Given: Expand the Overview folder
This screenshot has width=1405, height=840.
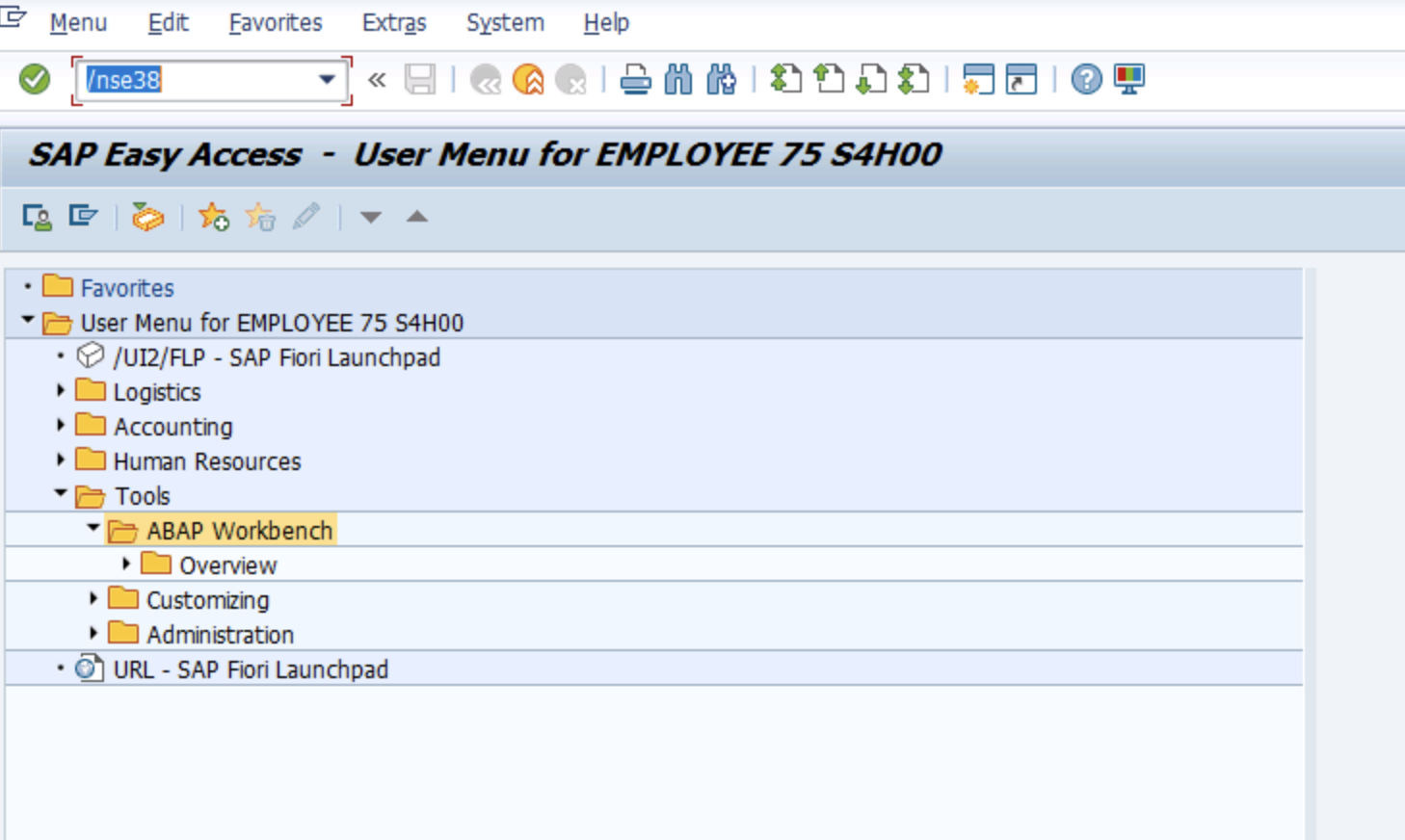Looking at the screenshot, I should point(125,564).
